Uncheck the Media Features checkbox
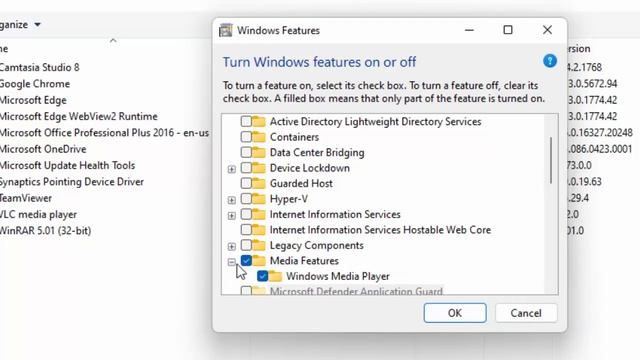 (246, 261)
